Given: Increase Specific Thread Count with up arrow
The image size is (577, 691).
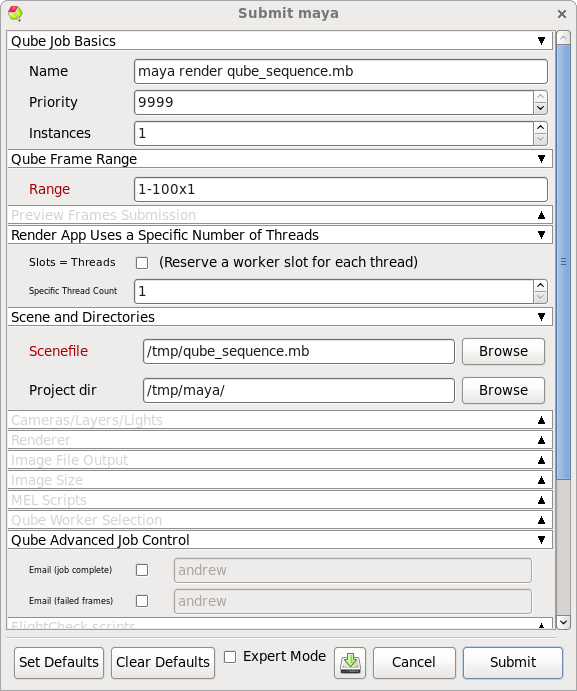Looking at the screenshot, I should (541, 285).
